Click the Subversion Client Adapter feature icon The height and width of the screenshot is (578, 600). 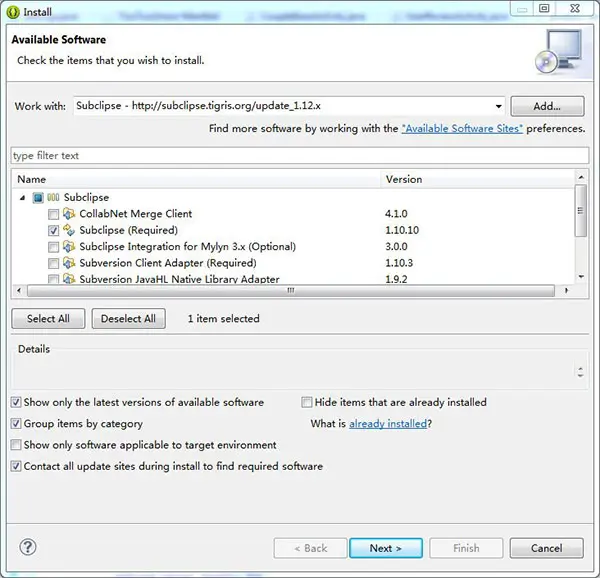69,263
